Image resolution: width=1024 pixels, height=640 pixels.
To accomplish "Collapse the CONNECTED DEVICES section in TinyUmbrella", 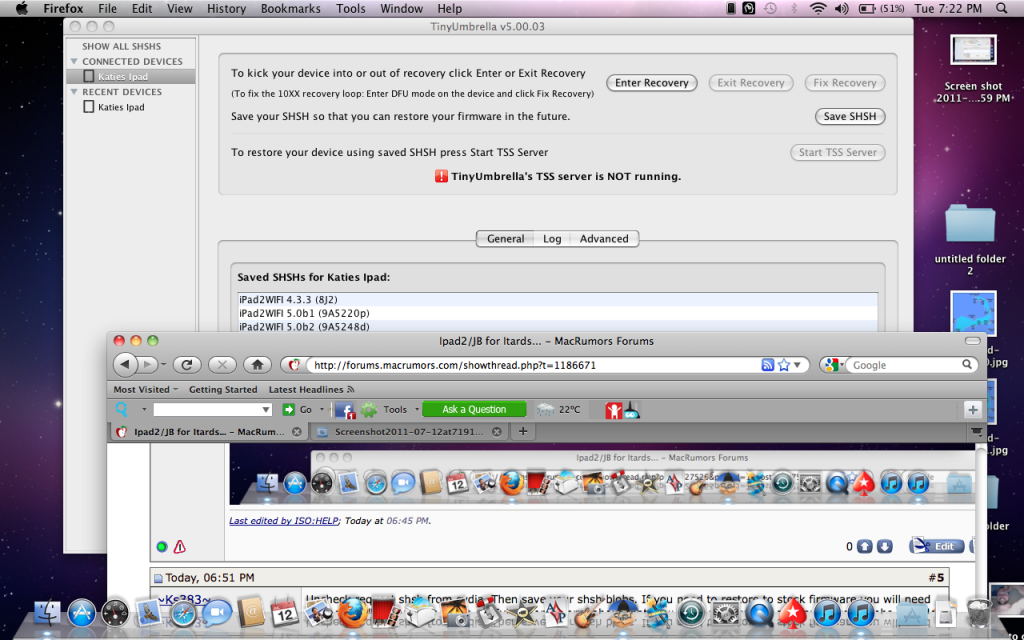I will click(x=74, y=61).
